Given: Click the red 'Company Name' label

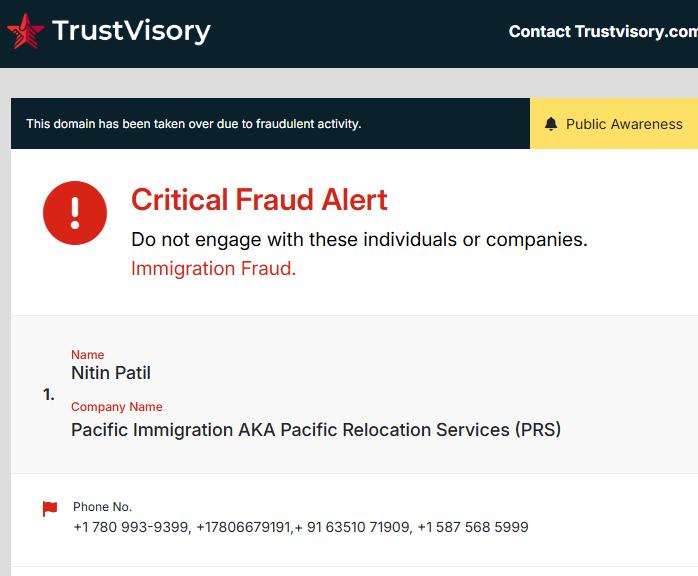Looking at the screenshot, I should coord(116,407).
